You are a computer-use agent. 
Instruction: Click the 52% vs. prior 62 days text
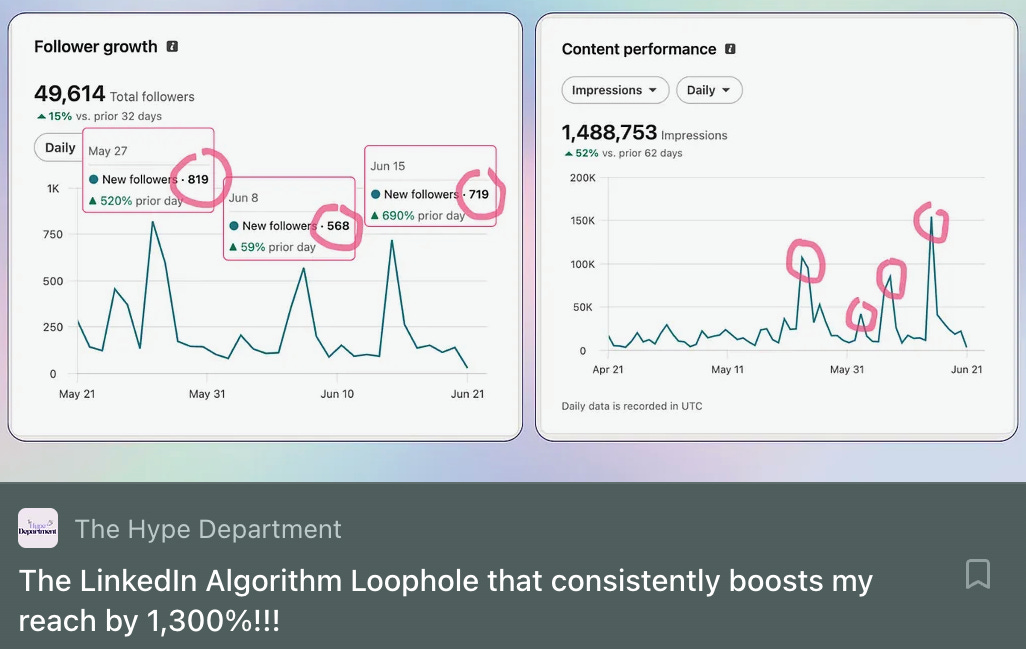pos(624,153)
